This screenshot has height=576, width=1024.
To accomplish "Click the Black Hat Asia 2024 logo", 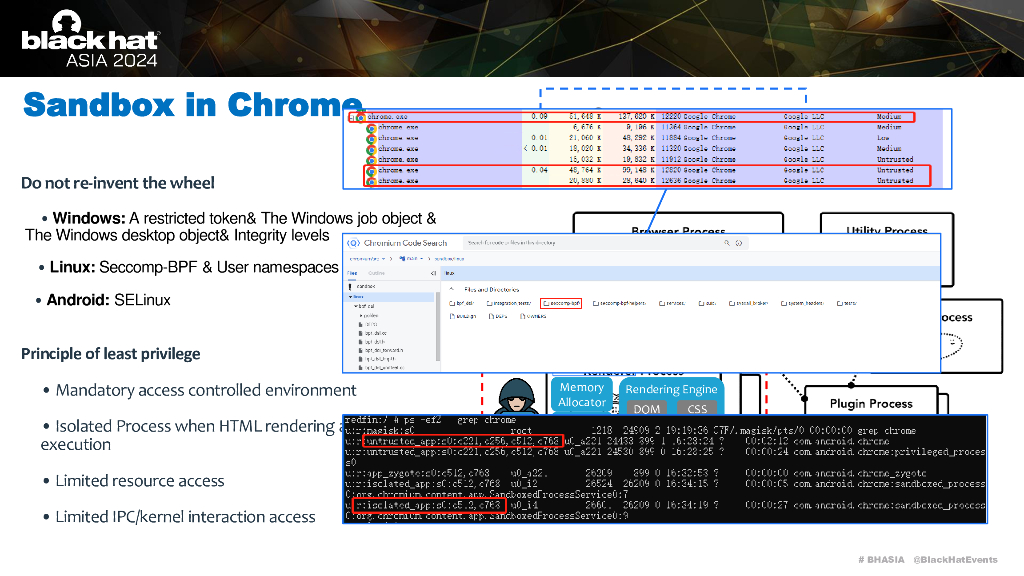I will pyautogui.click(x=90, y=39).
